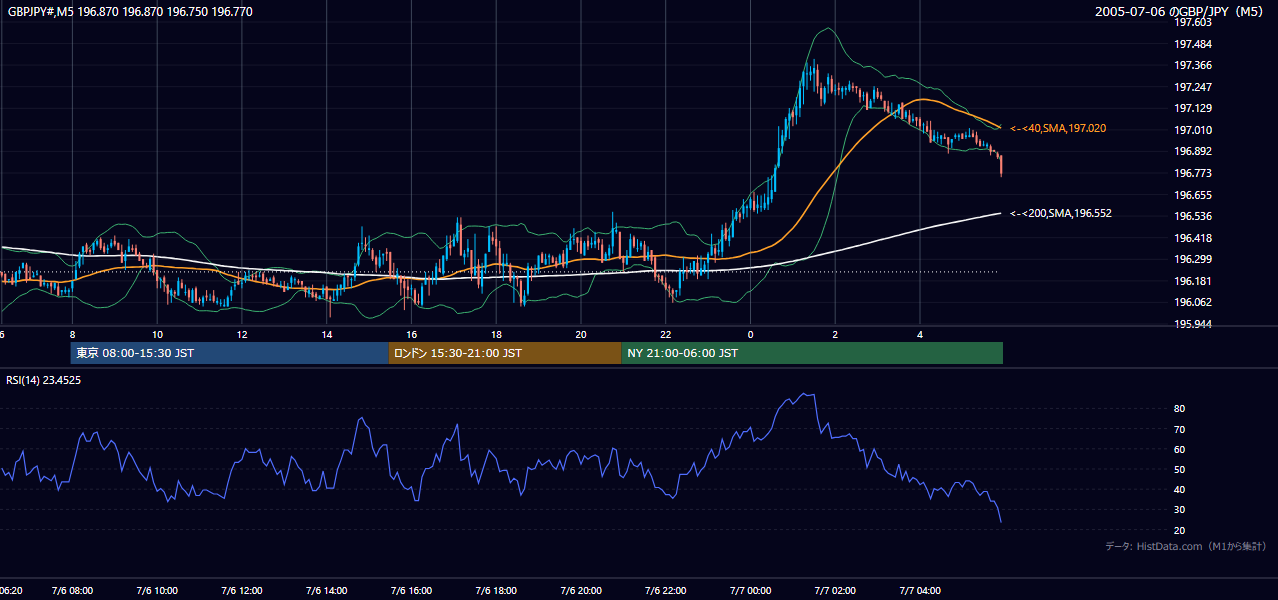
Task: Click the 196.655 price axis label
Action: 1193,195
